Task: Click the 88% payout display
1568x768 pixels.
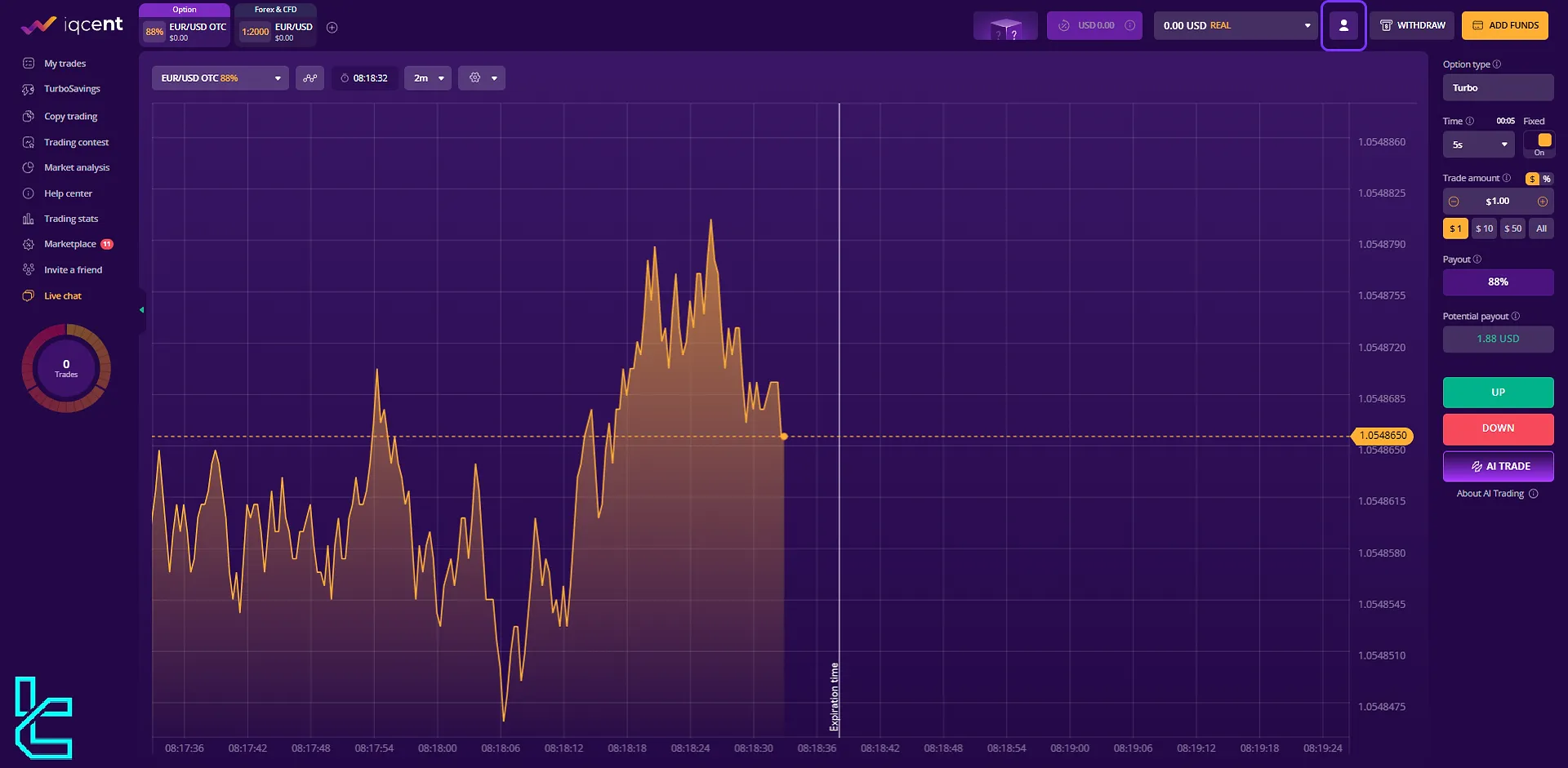Action: click(x=1498, y=282)
